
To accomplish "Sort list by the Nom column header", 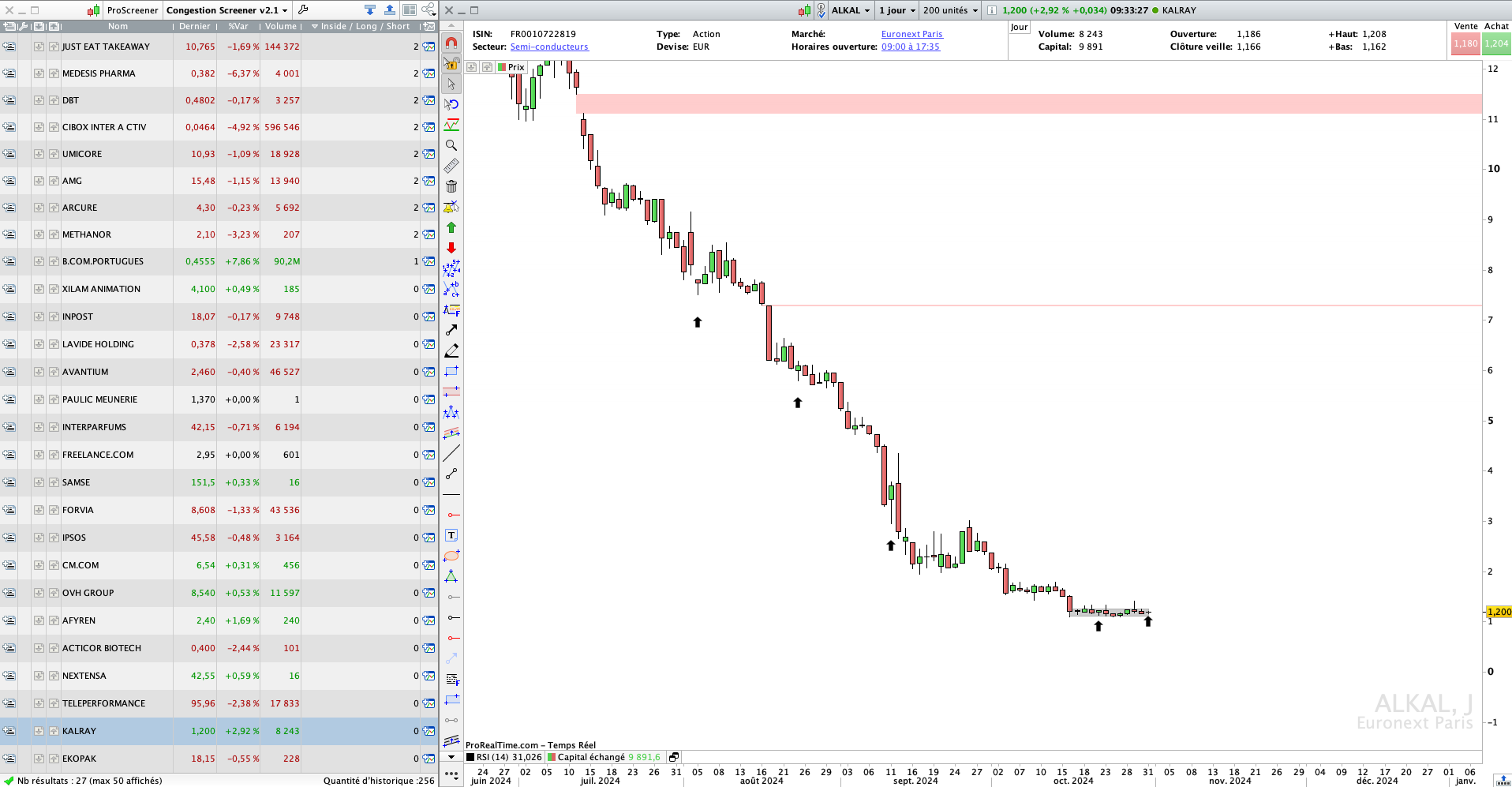I will pos(118,26).
